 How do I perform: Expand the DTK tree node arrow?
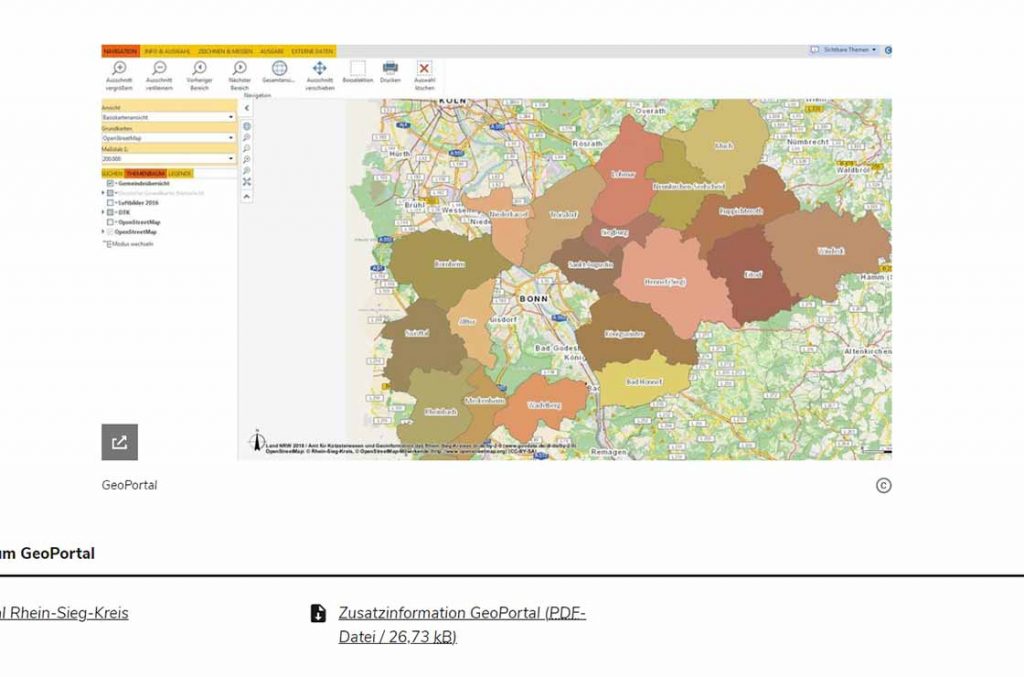(x=103, y=213)
